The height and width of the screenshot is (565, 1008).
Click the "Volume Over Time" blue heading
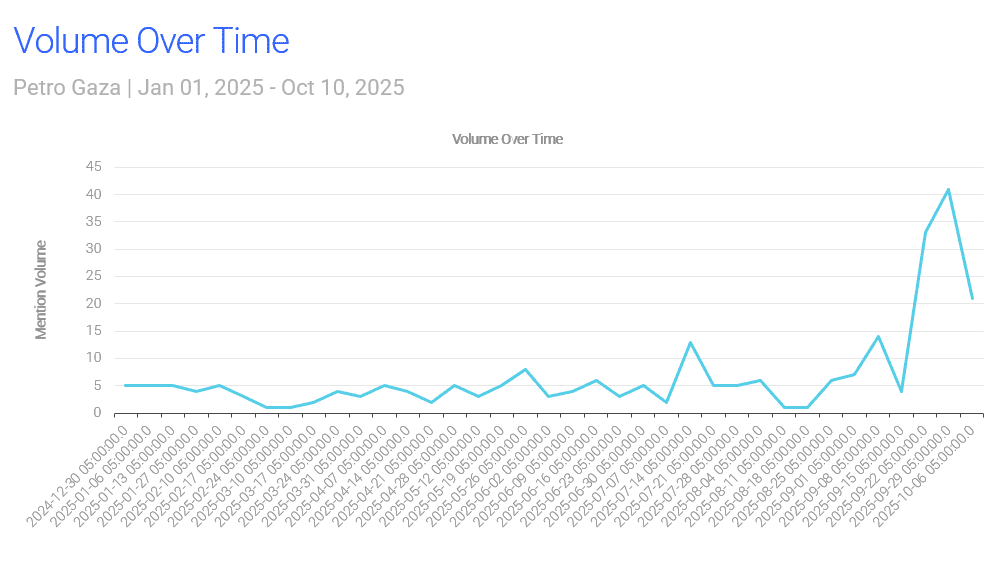point(151,41)
